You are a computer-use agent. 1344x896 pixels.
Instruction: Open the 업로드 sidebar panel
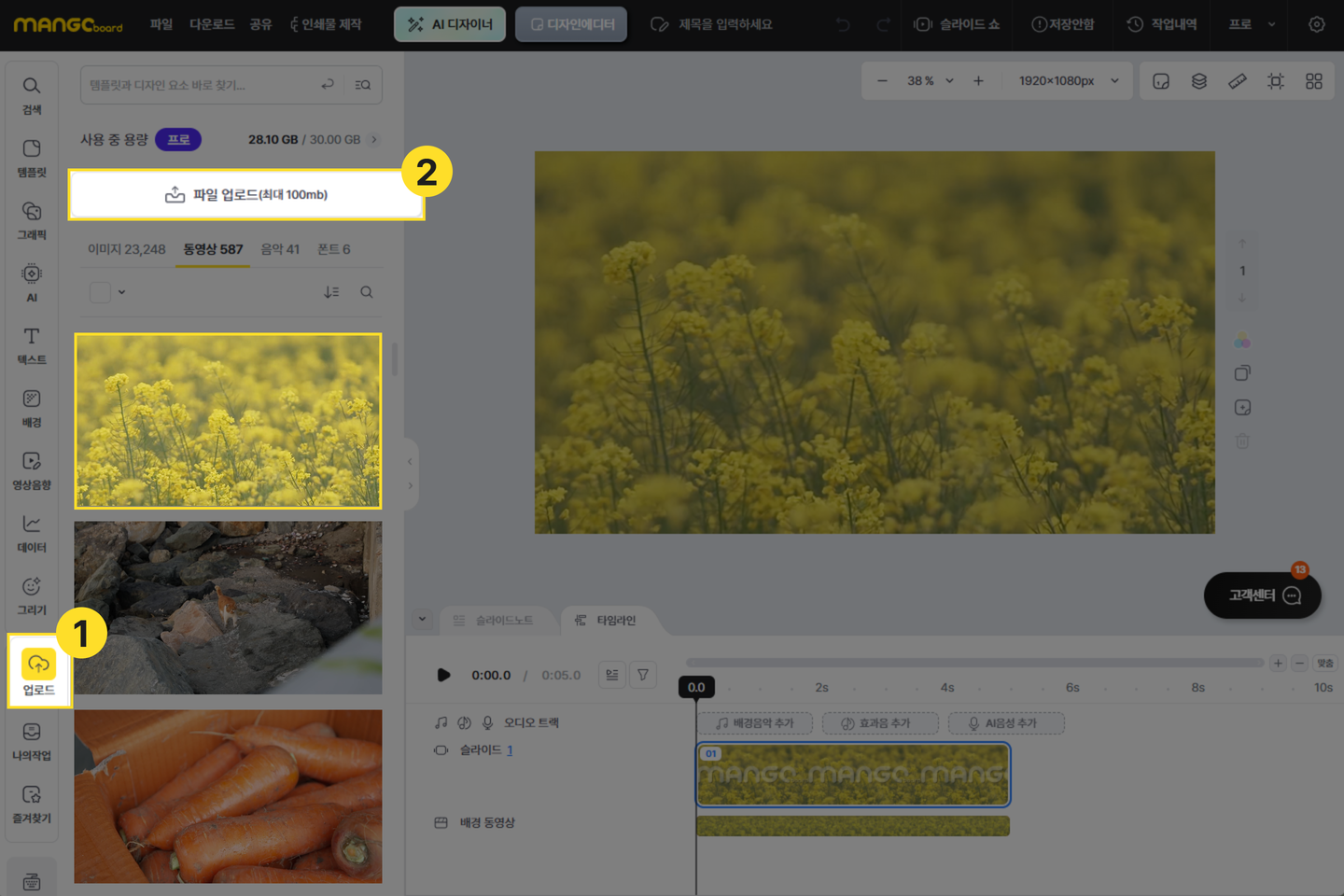click(x=38, y=672)
